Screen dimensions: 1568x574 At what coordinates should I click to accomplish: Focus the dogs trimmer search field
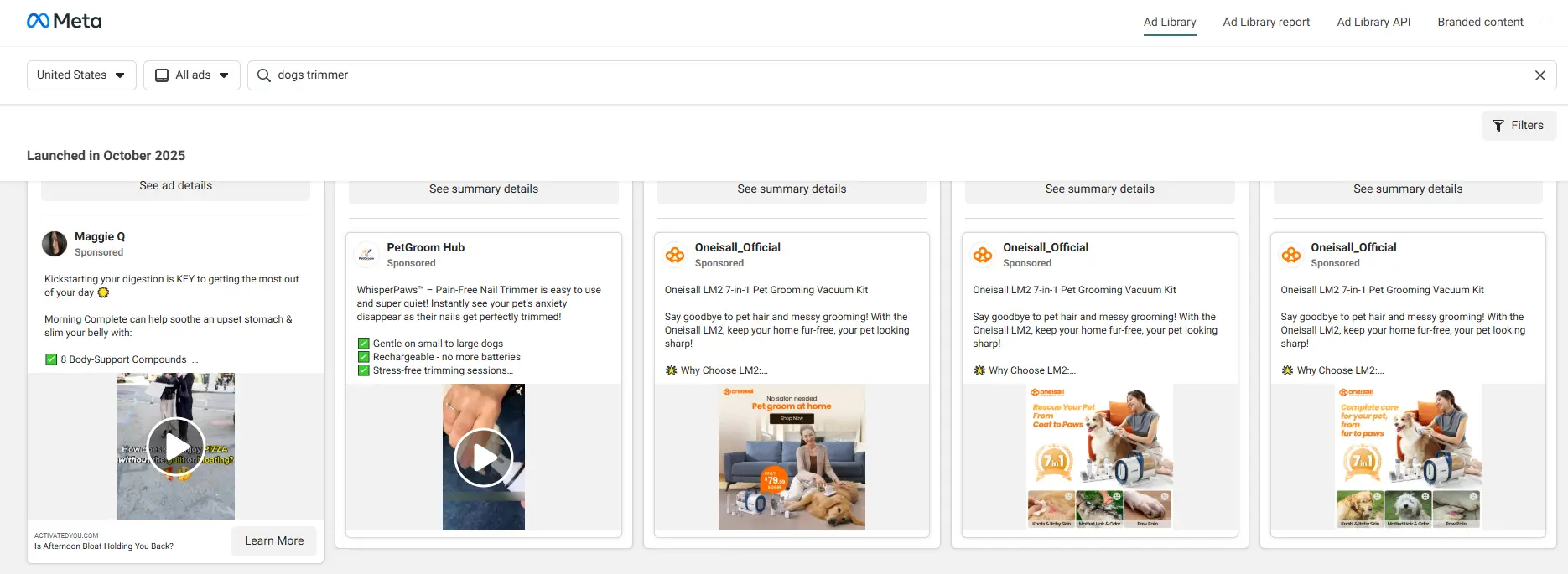[901, 75]
